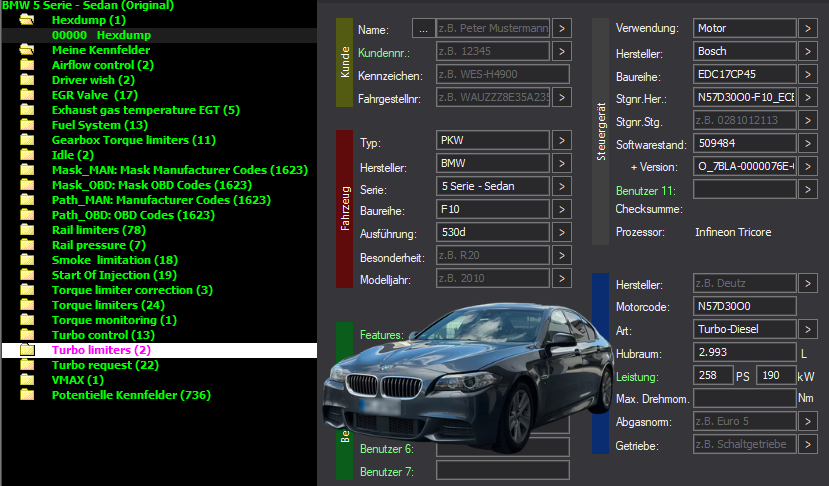
Task: Click the green Leistung label
Action: pos(637,377)
